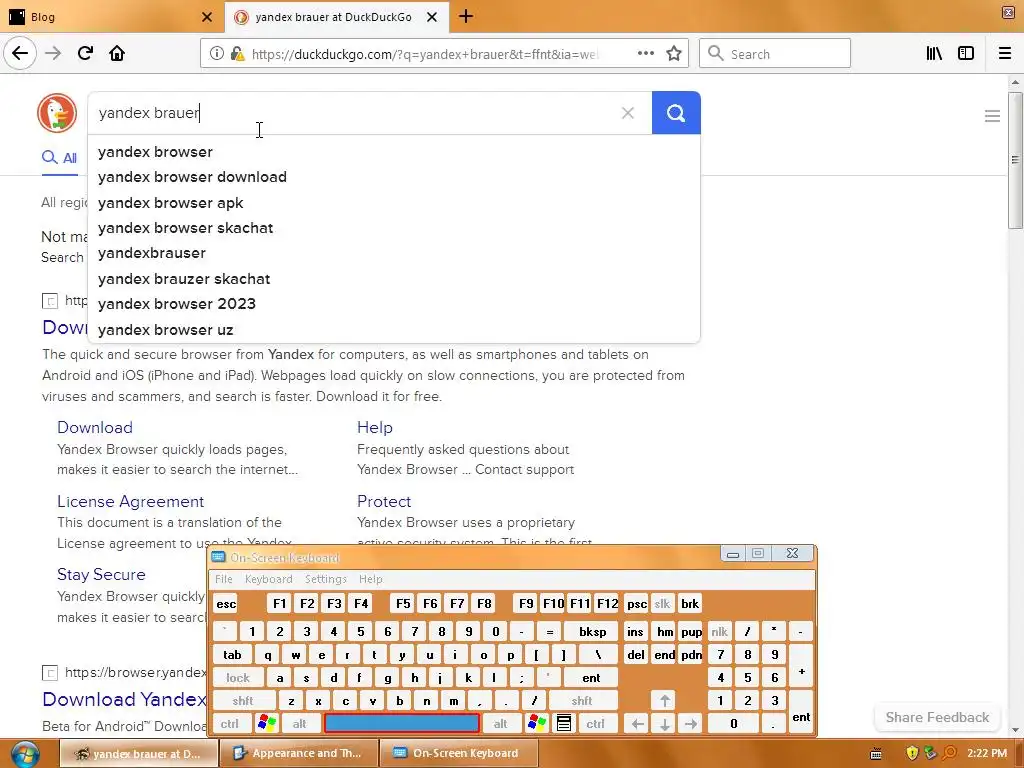
Task: Click the browser Back arrow button
Action: click(20, 54)
